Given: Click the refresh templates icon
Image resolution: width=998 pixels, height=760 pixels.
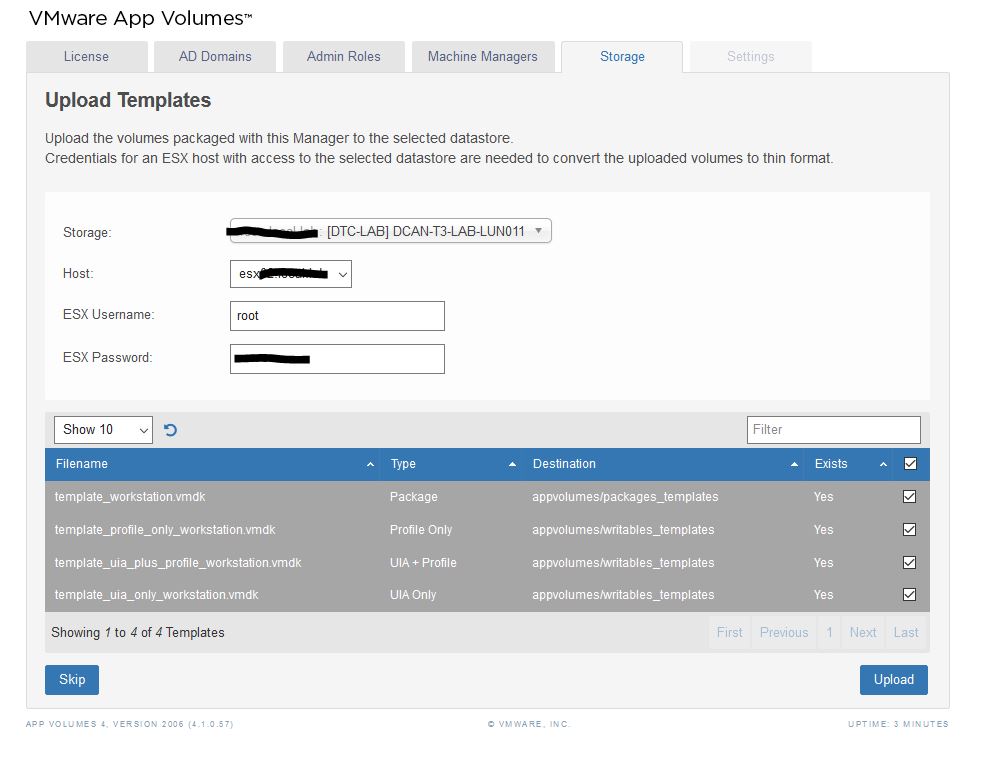Looking at the screenshot, I should click(170, 430).
